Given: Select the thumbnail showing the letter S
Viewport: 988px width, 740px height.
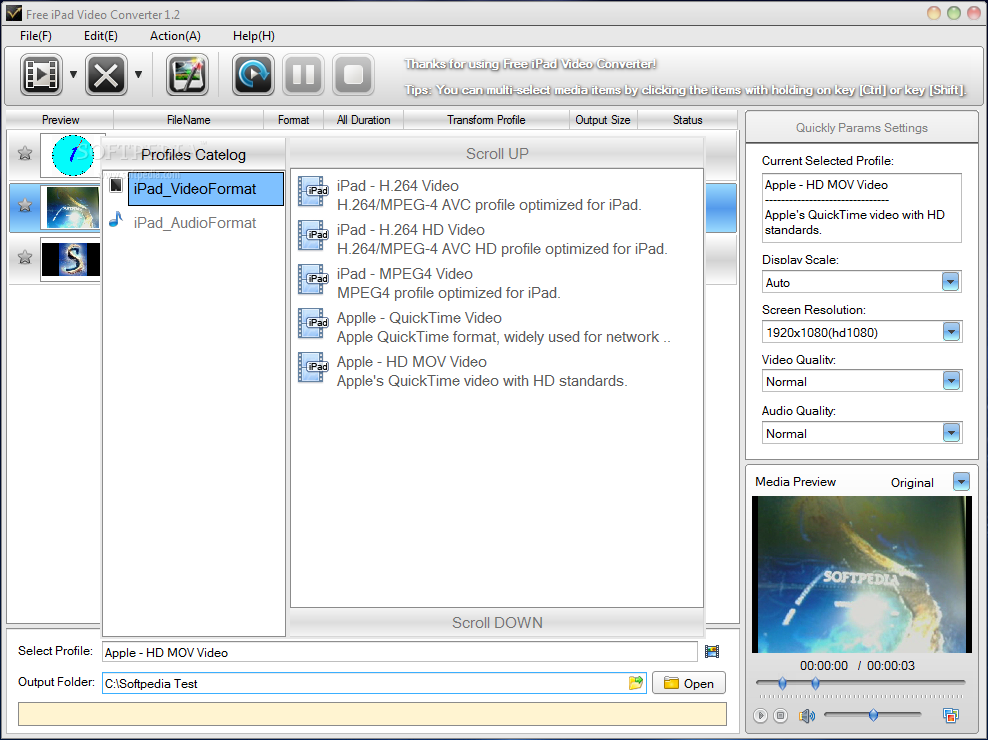Looking at the screenshot, I should coord(71,259).
